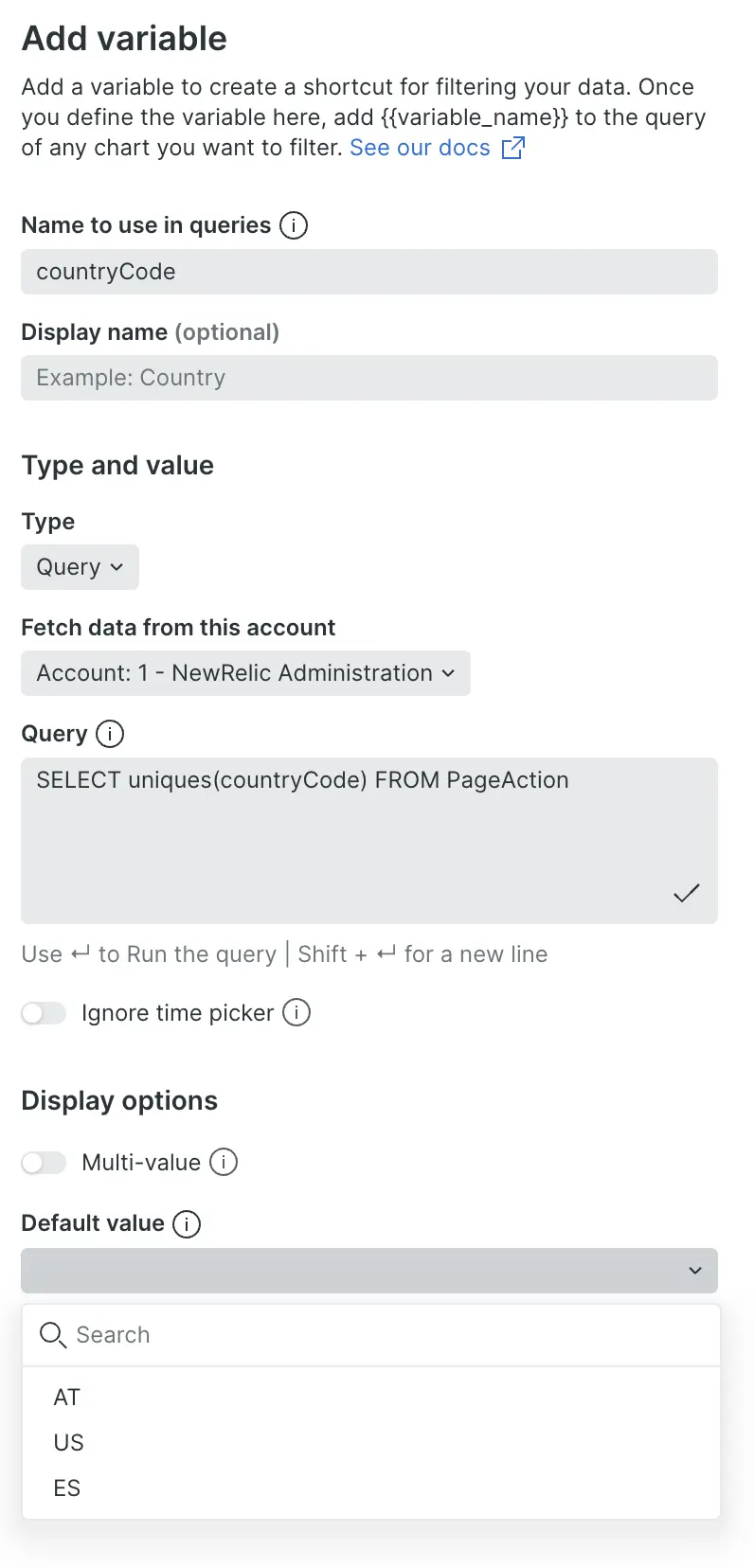Click the external link icon after See our docs
The width and height of the screenshot is (754, 1568).
pos(512,148)
